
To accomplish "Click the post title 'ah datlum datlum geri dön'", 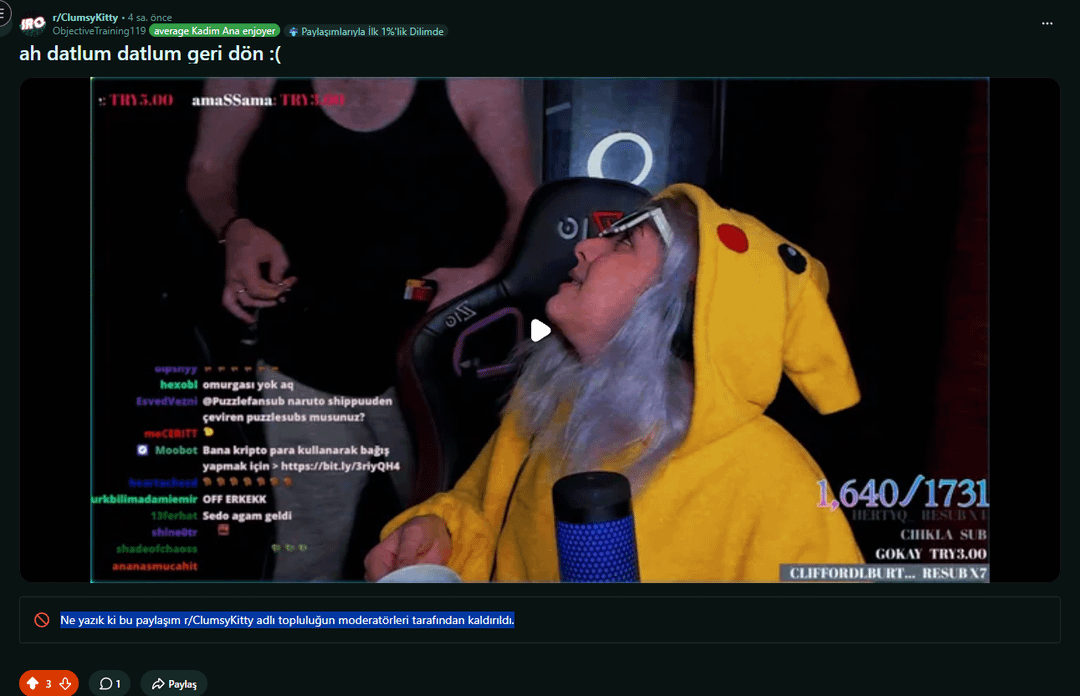I will [150, 54].
